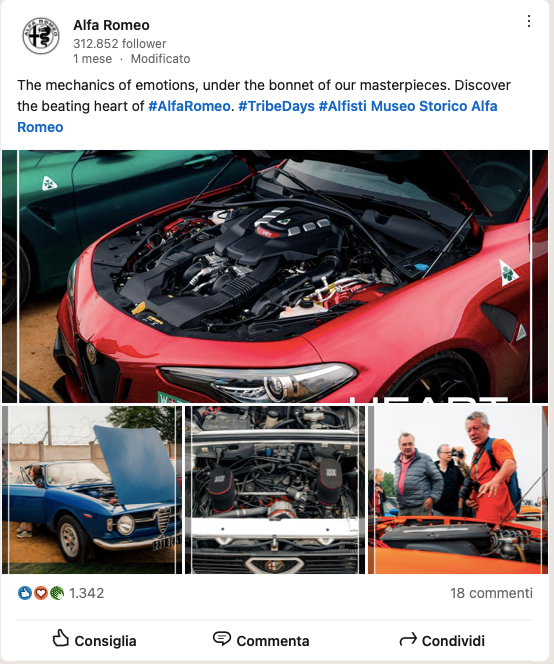
Task: Open the white car engine photo
Action: click(x=275, y=490)
